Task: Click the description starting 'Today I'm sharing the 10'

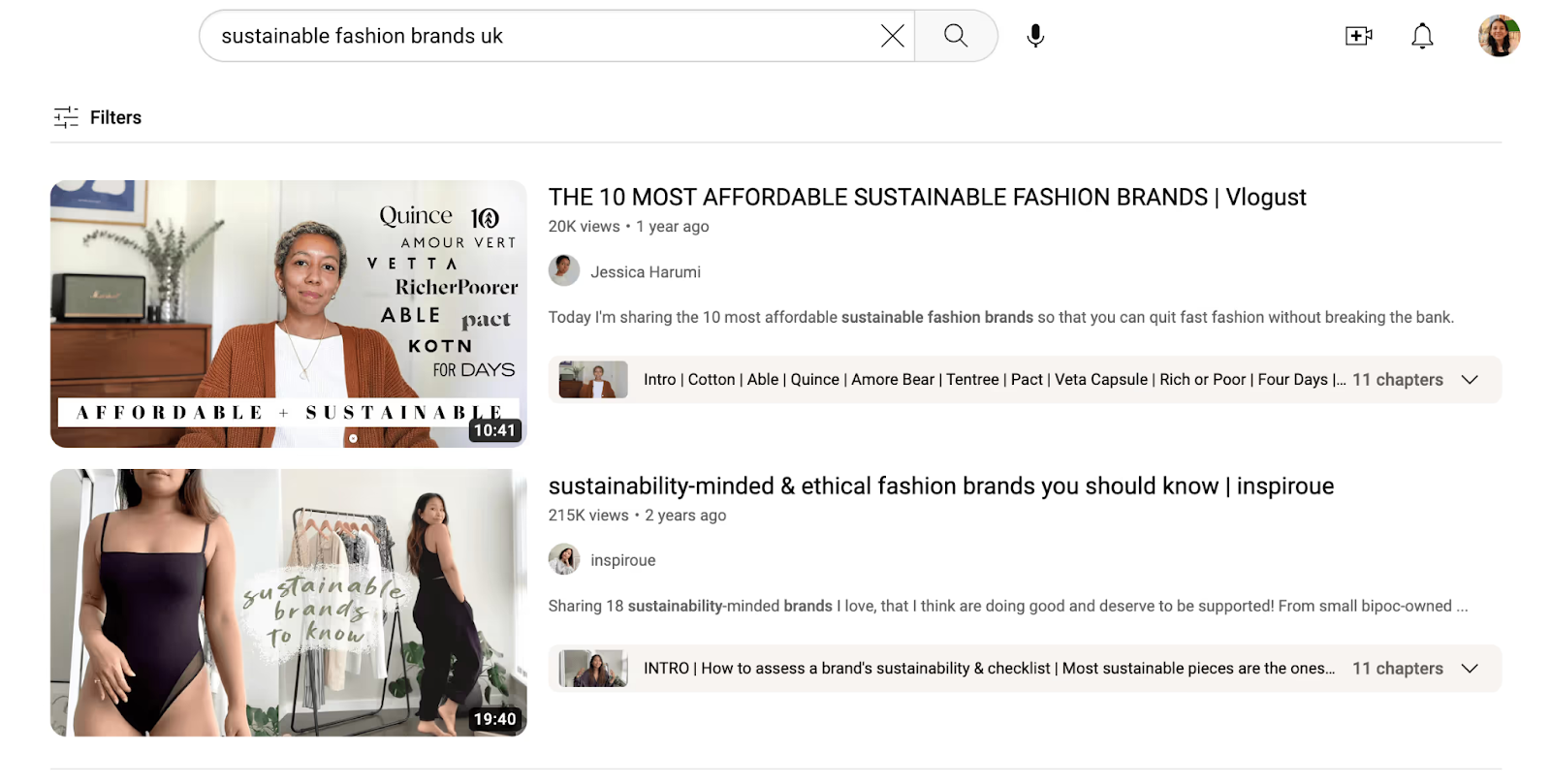Action: tap(1001, 317)
